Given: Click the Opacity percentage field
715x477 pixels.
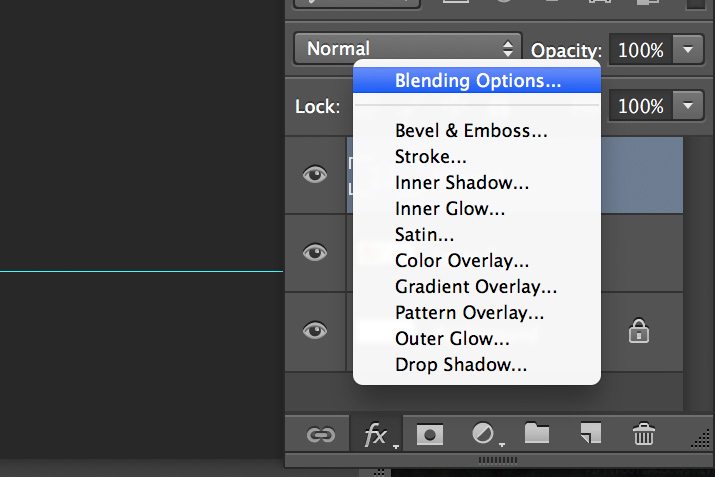Looking at the screenshot, I should pyautogui.click(x=640, y=49).
